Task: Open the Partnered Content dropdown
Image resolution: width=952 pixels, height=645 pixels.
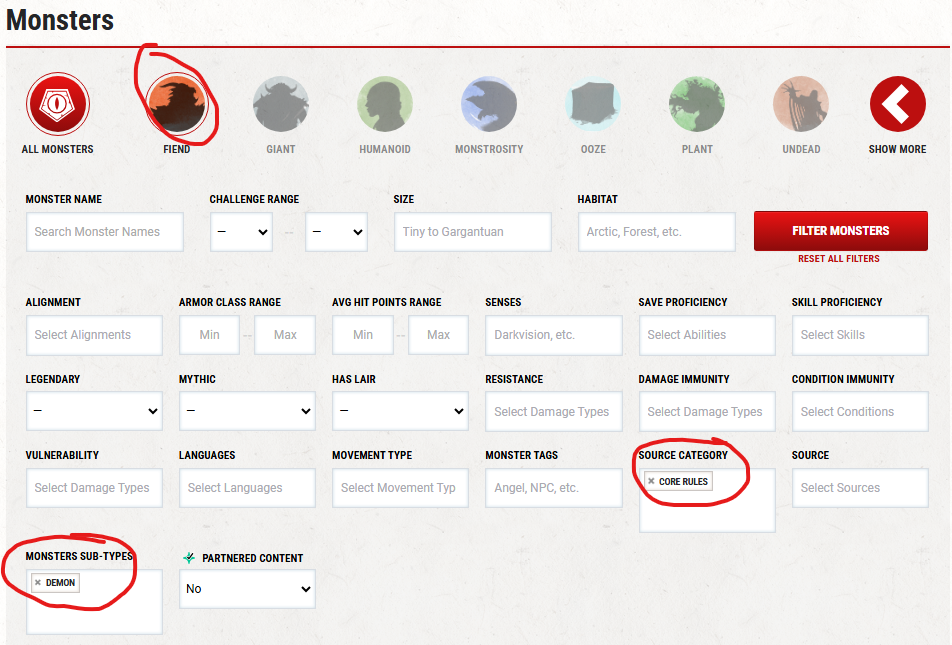Action: (247, 589)
